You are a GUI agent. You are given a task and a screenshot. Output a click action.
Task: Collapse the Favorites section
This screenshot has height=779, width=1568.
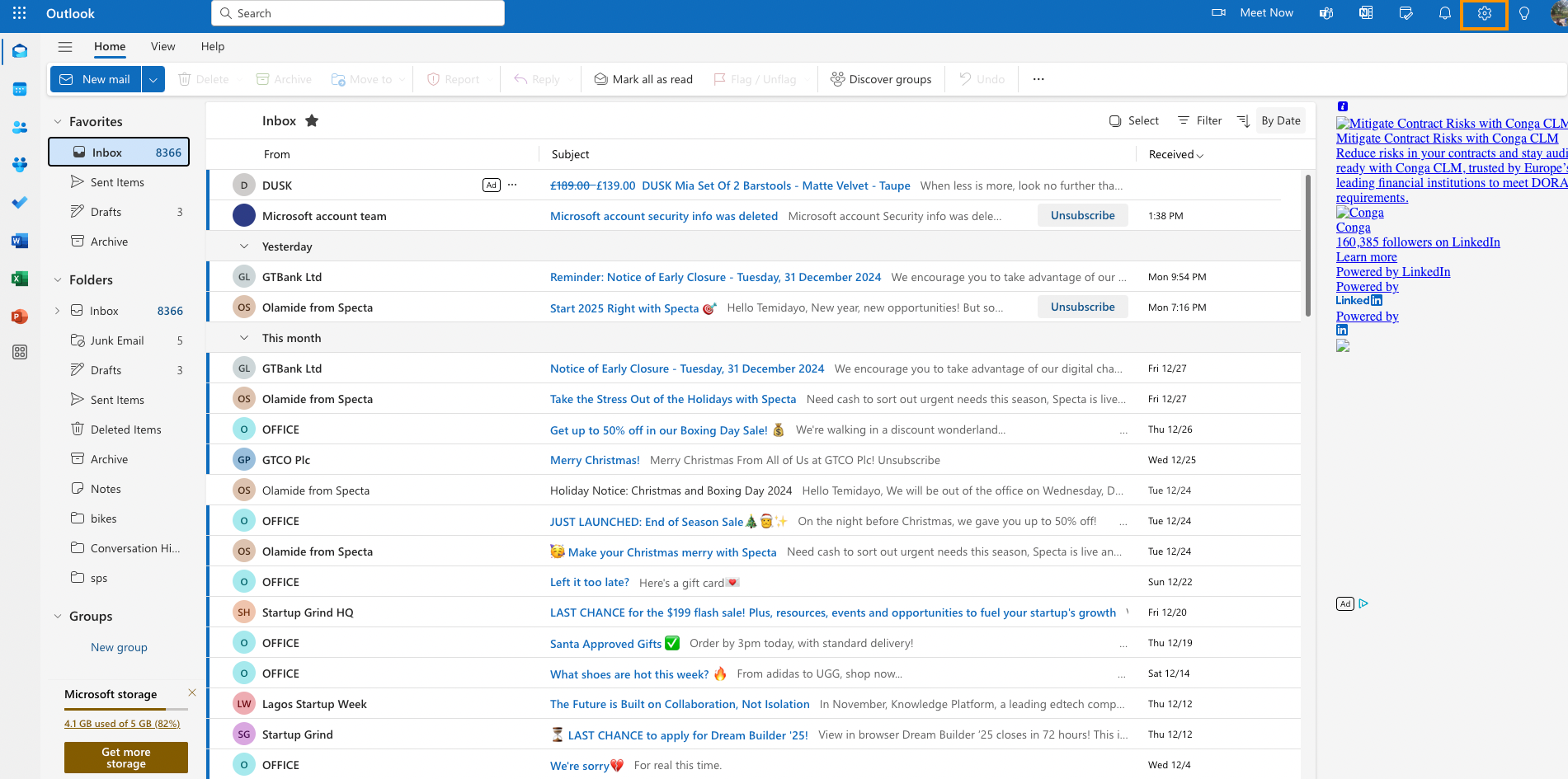tap(58, 121)
